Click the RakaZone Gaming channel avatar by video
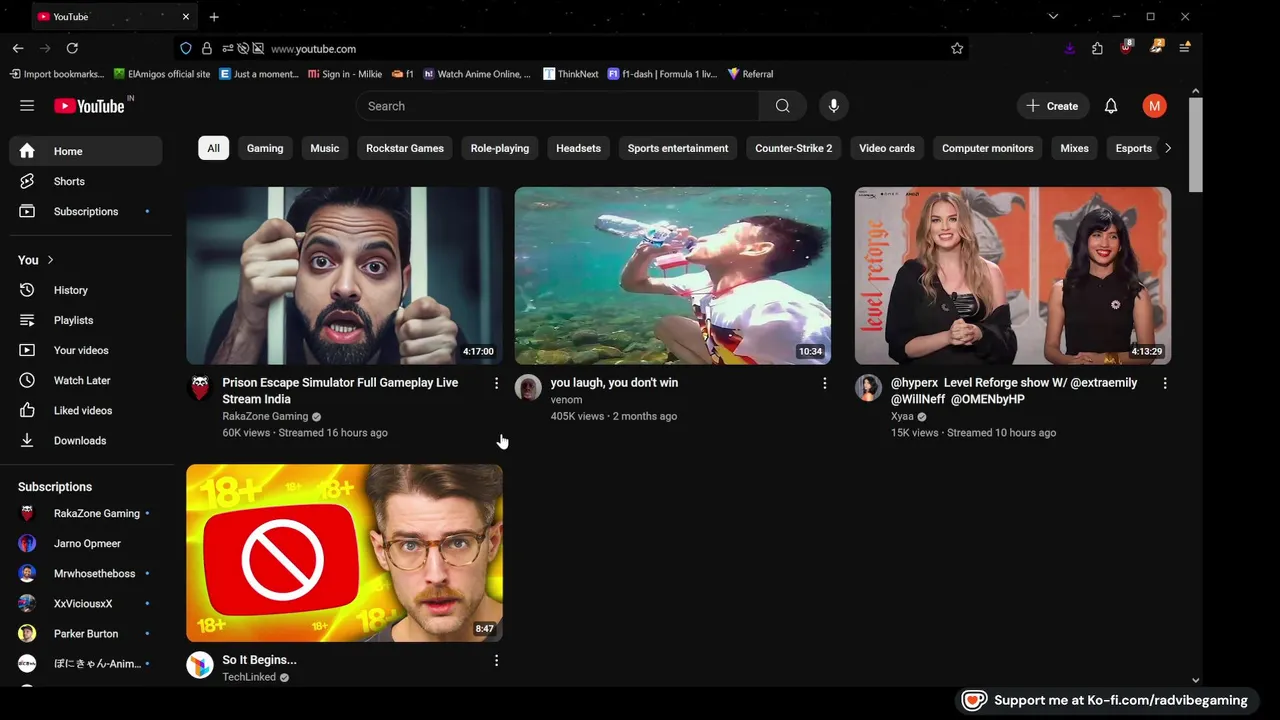 click(200, 388)
